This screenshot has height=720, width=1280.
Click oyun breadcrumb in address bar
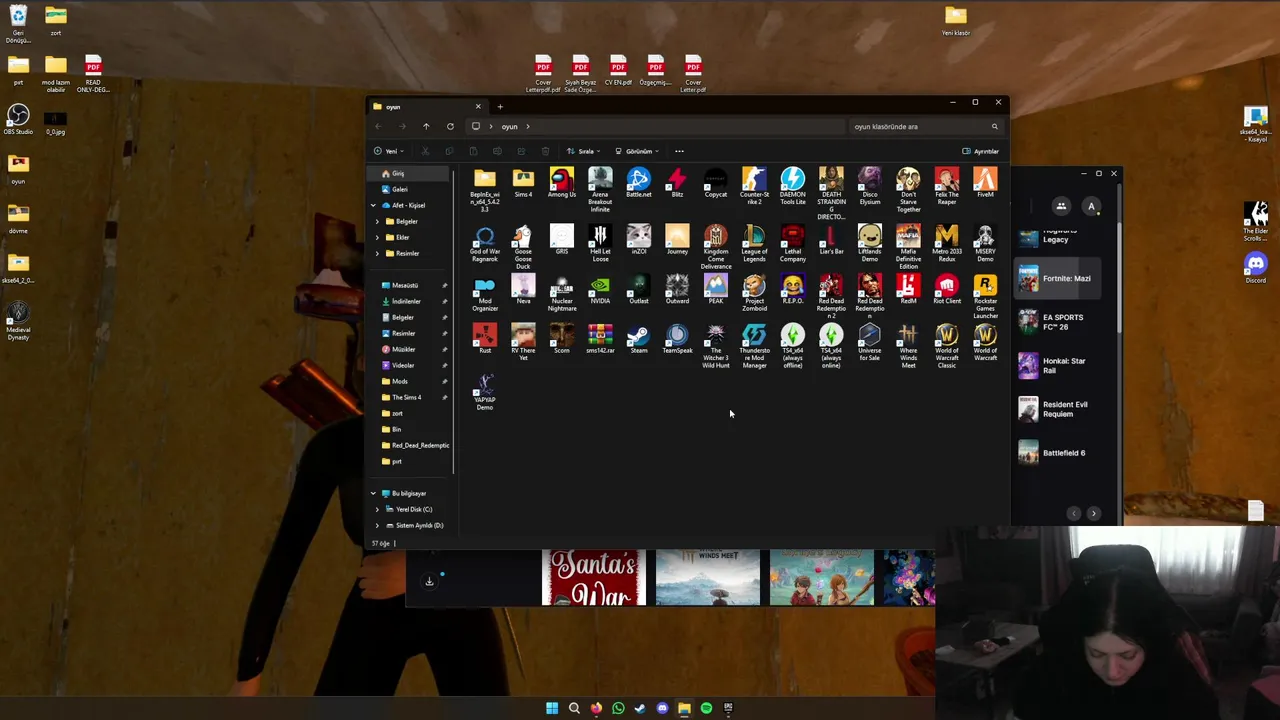[x=509, y=127]
